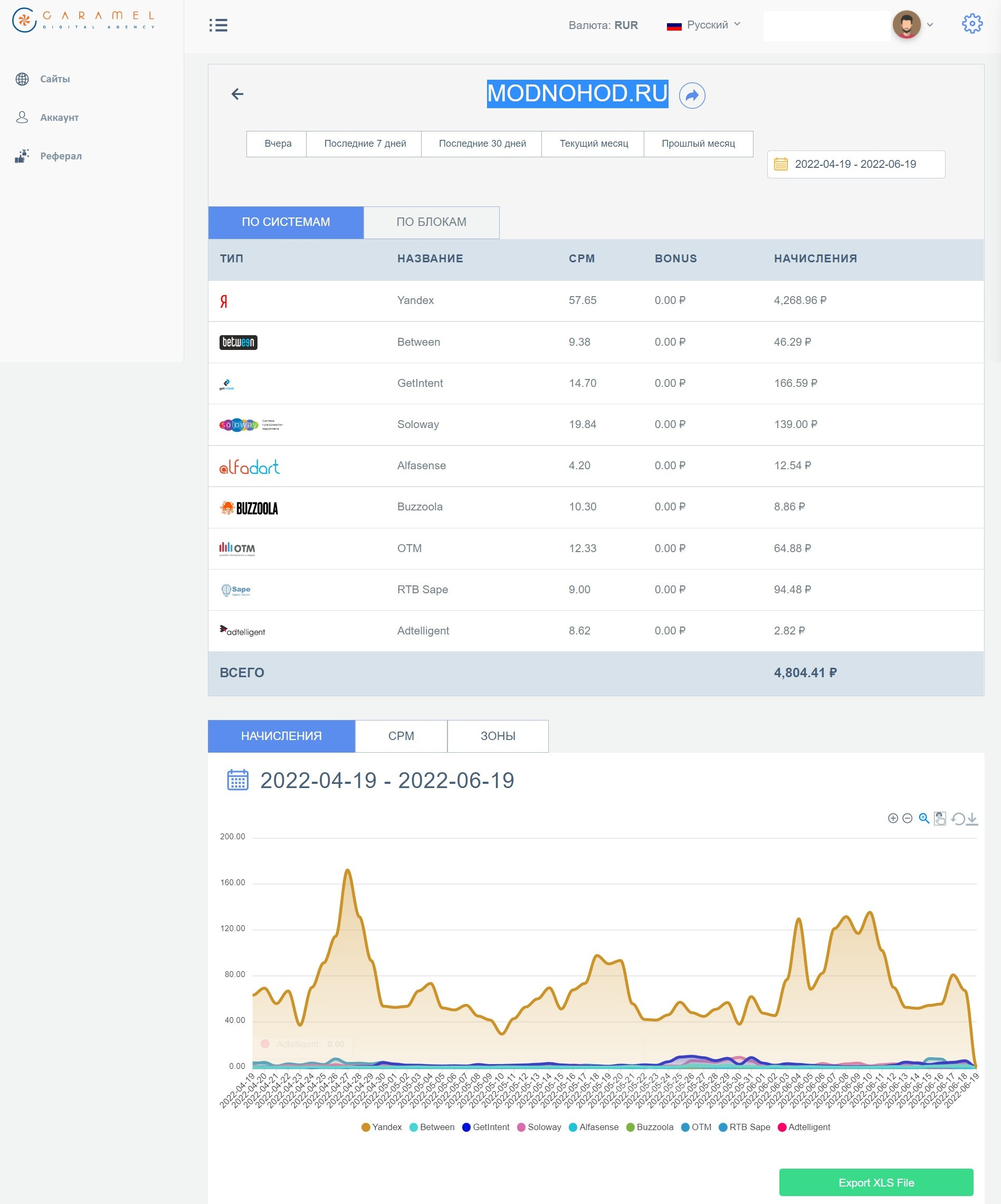This screenshot has height=1204, width=1001.
Task: Click the Sape logo in the table
Action: click(x=236, y=590)
